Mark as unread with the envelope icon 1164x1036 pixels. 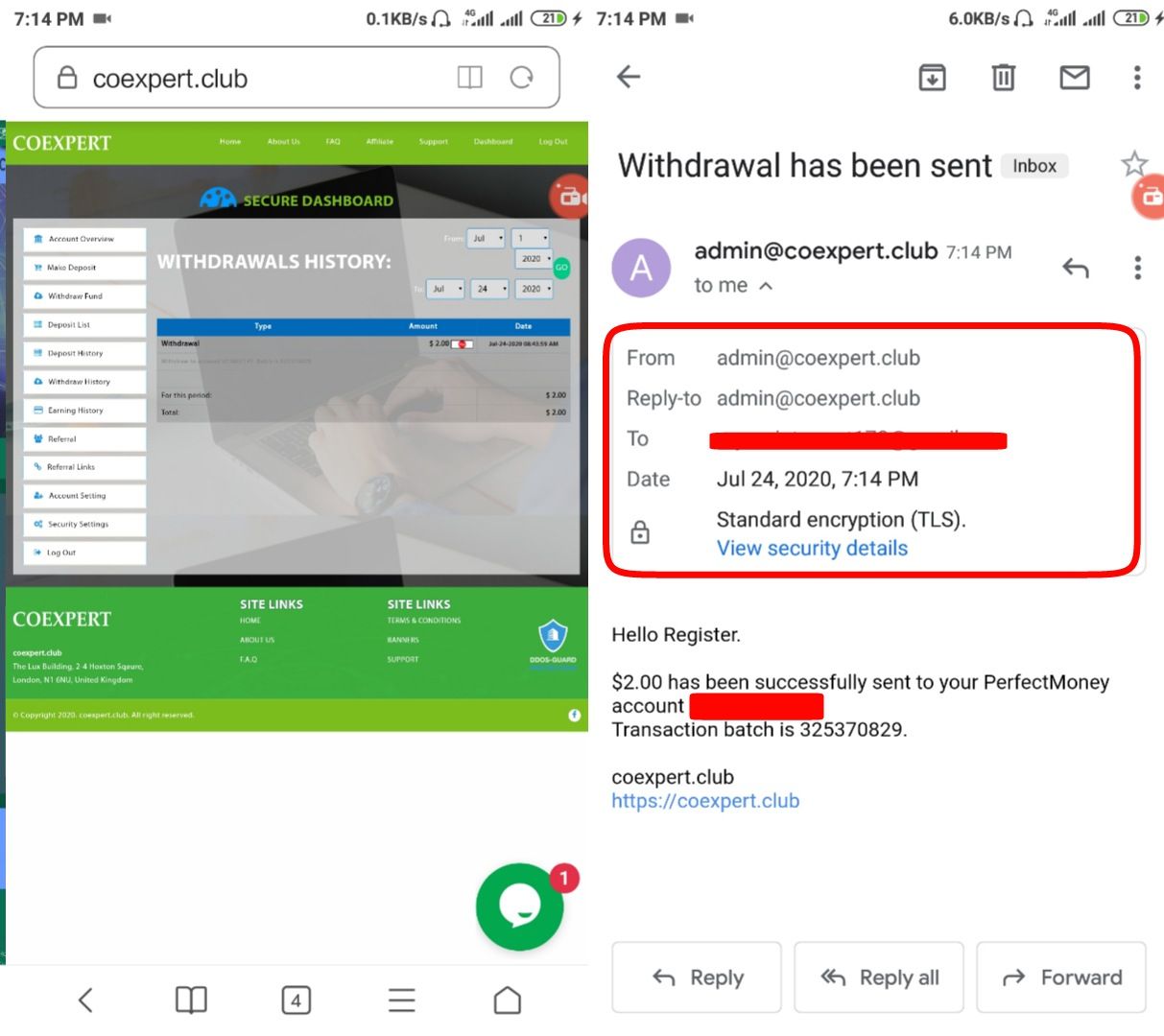coord(1074,77)
